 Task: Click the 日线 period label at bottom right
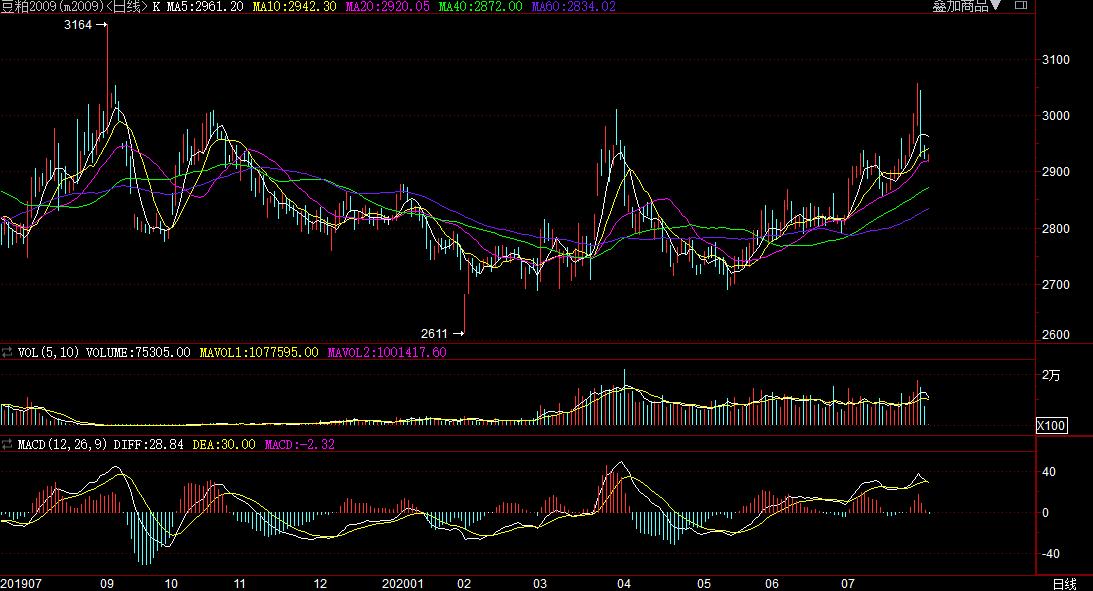click(x=1064, y=583)
